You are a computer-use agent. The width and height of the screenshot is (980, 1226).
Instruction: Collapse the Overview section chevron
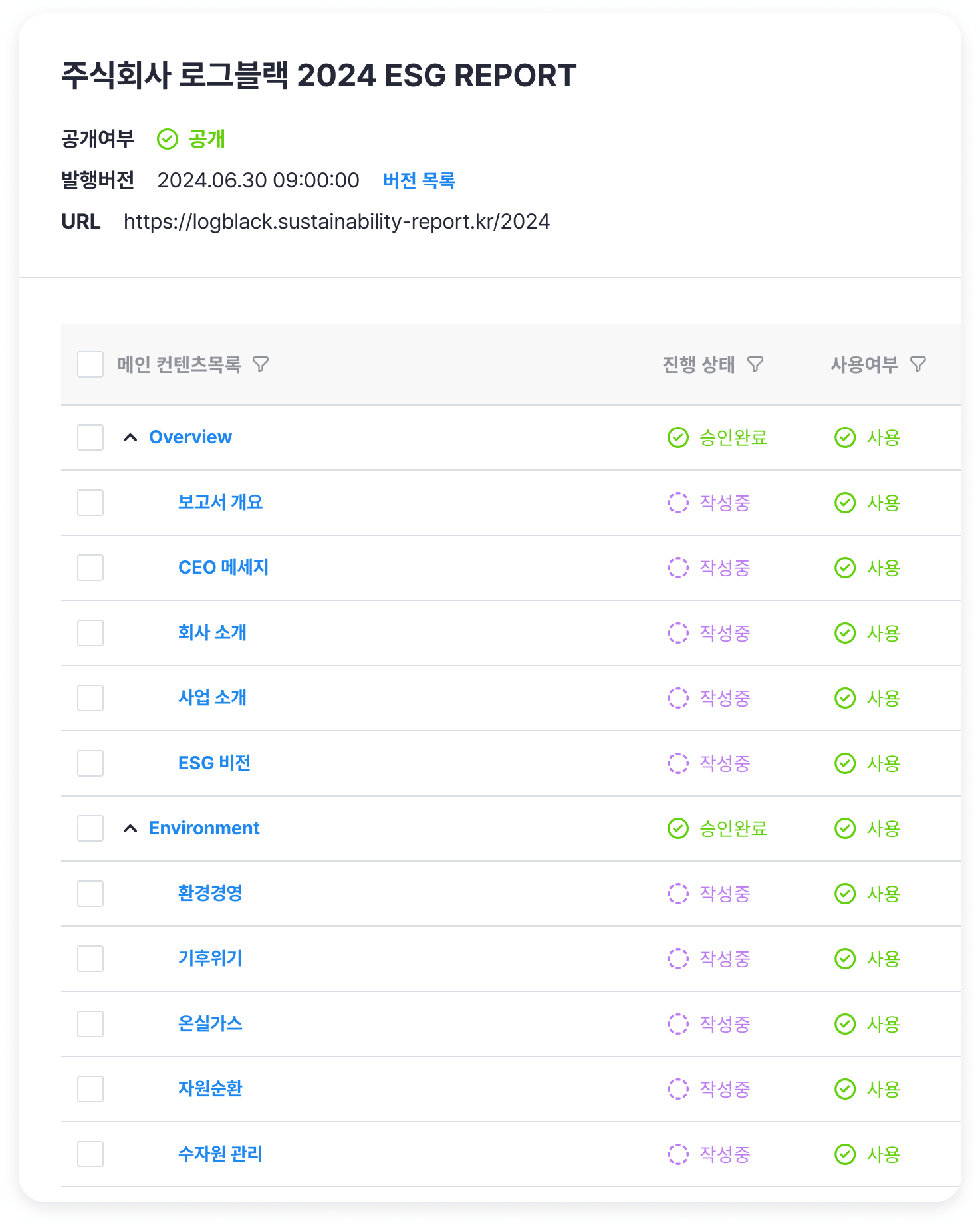point(130,437)
